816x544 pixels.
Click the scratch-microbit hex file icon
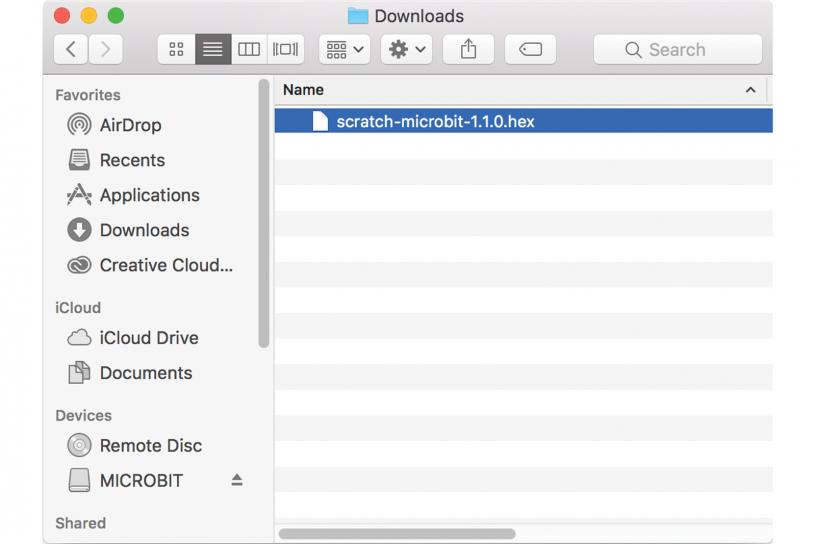pyautogui.click(x=320, y=121)
